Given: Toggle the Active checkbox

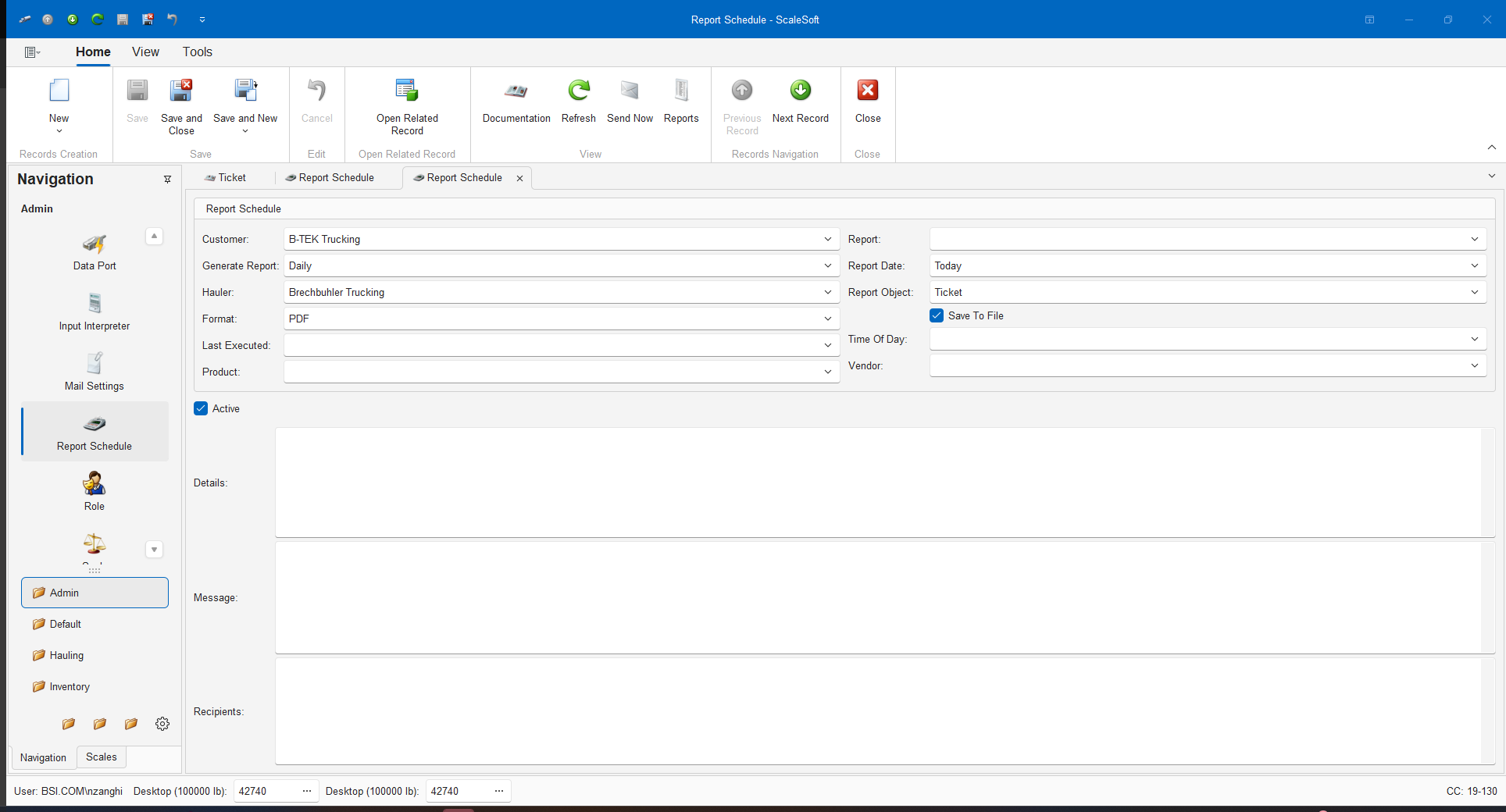Looking at the screenshot, I should [x=201, y=408].
